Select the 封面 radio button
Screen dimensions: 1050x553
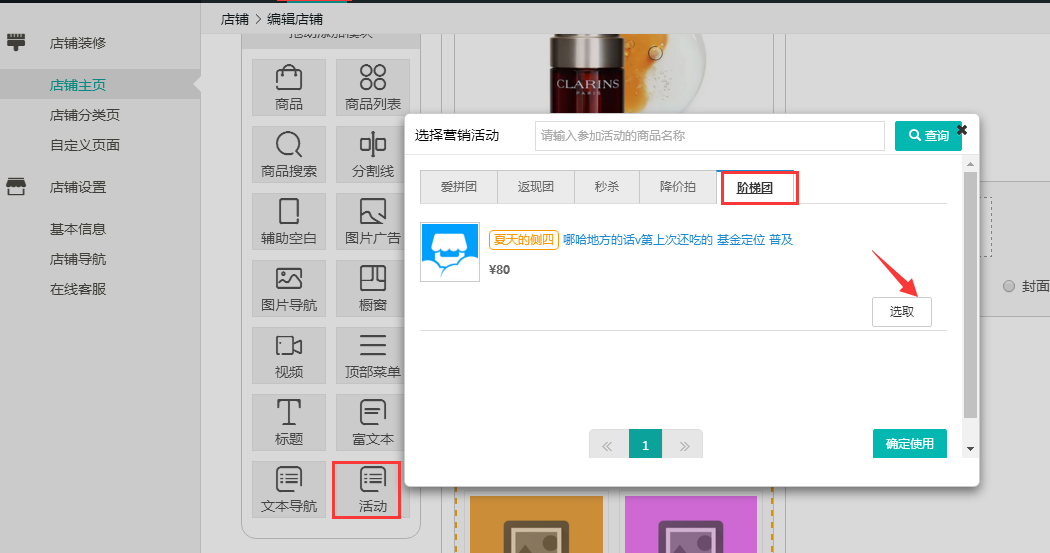[1008, 287]
